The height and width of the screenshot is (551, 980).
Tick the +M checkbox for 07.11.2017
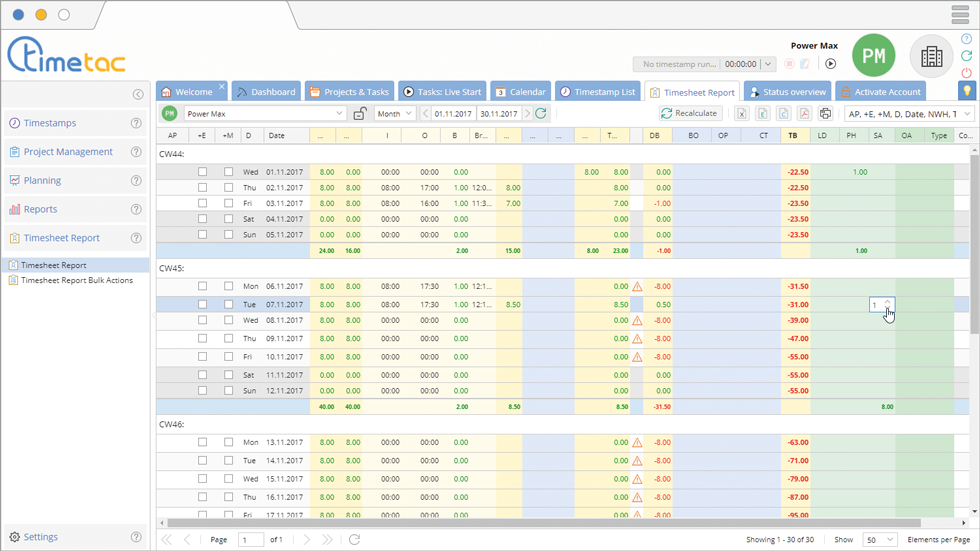[x=228, y=304]
